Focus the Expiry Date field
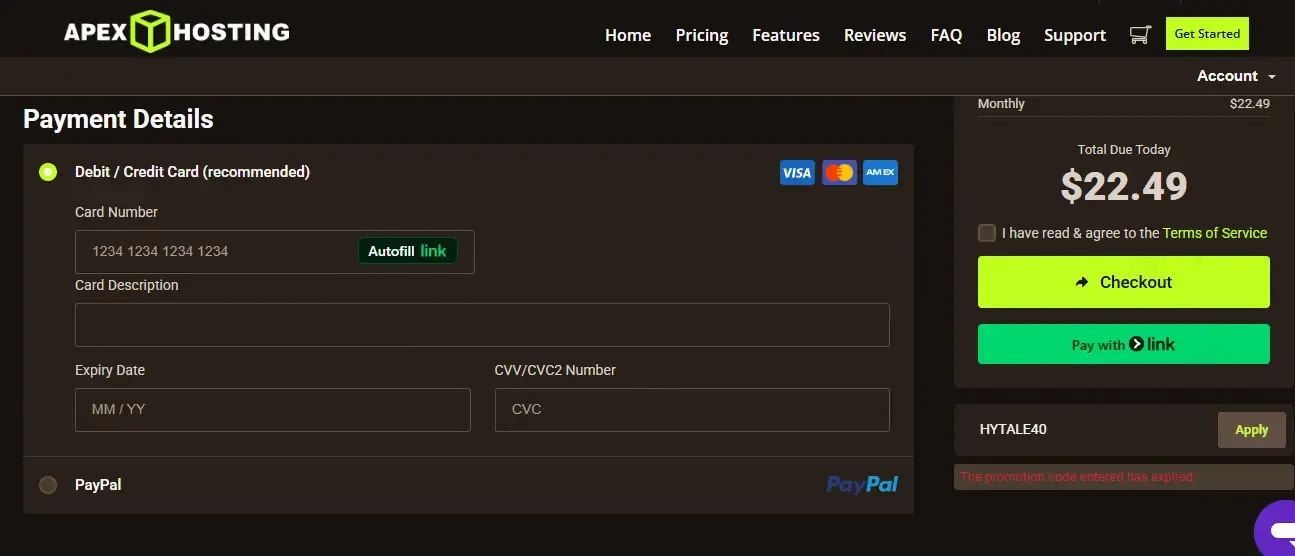 (x=273, y=410)
